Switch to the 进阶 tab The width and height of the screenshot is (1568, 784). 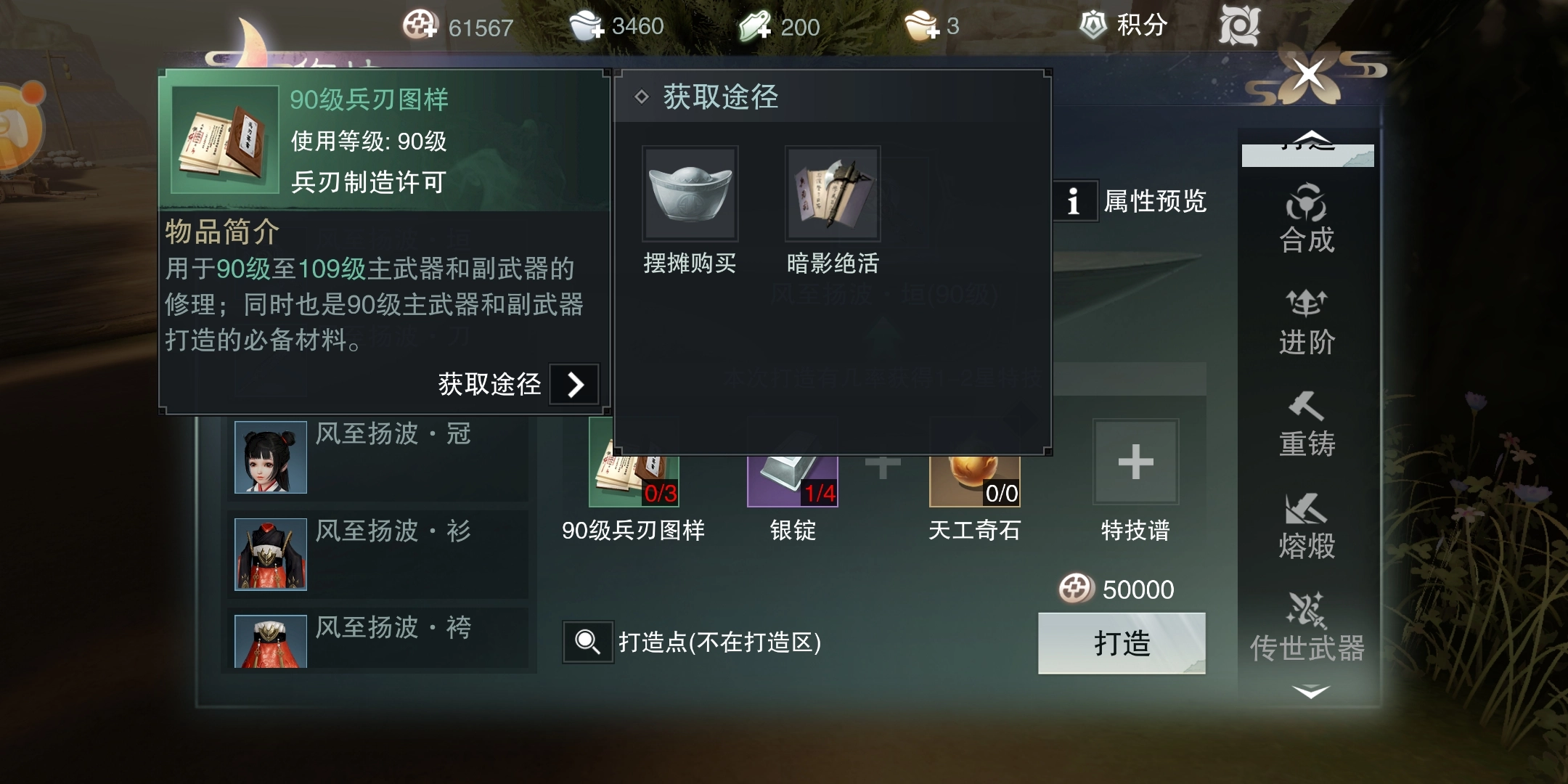(x=1307, y=322)
